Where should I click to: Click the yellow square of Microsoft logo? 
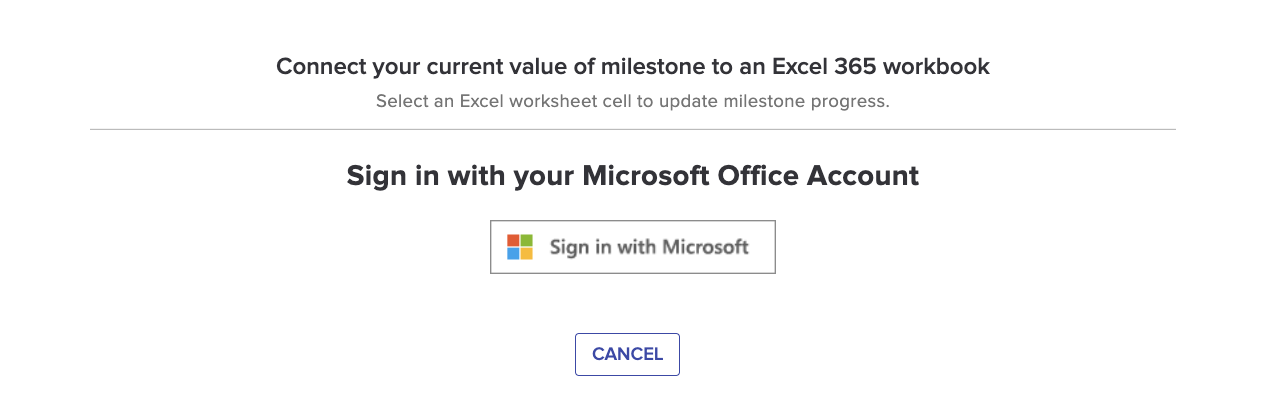[527, 254]
